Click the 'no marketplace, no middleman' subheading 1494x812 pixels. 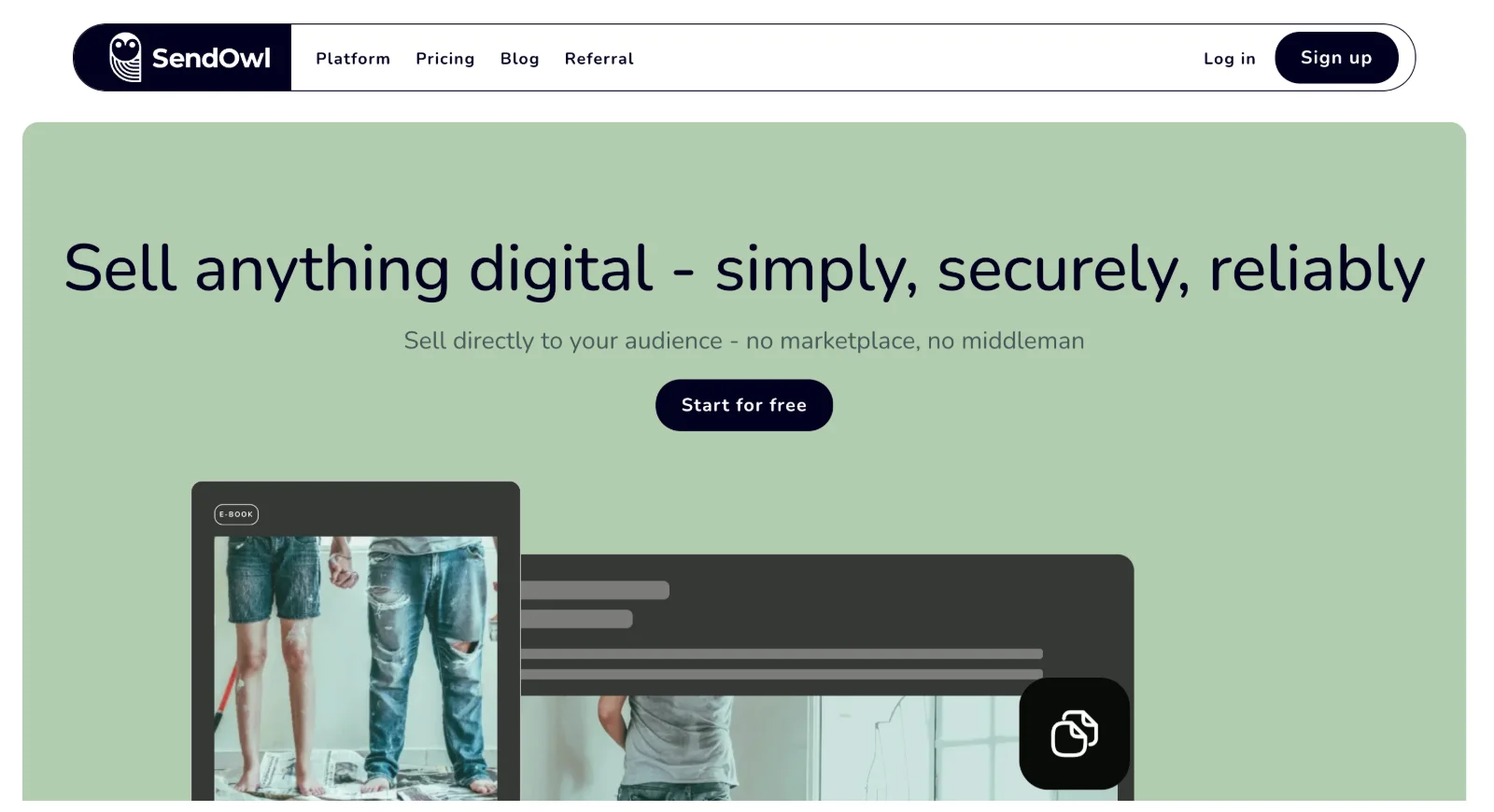(744, 341)
